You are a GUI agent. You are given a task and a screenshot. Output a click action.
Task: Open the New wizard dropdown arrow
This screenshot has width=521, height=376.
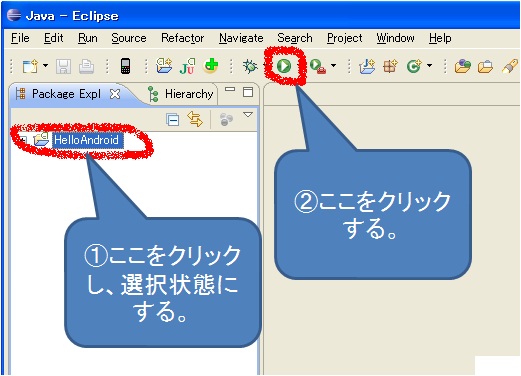point(46,65)
